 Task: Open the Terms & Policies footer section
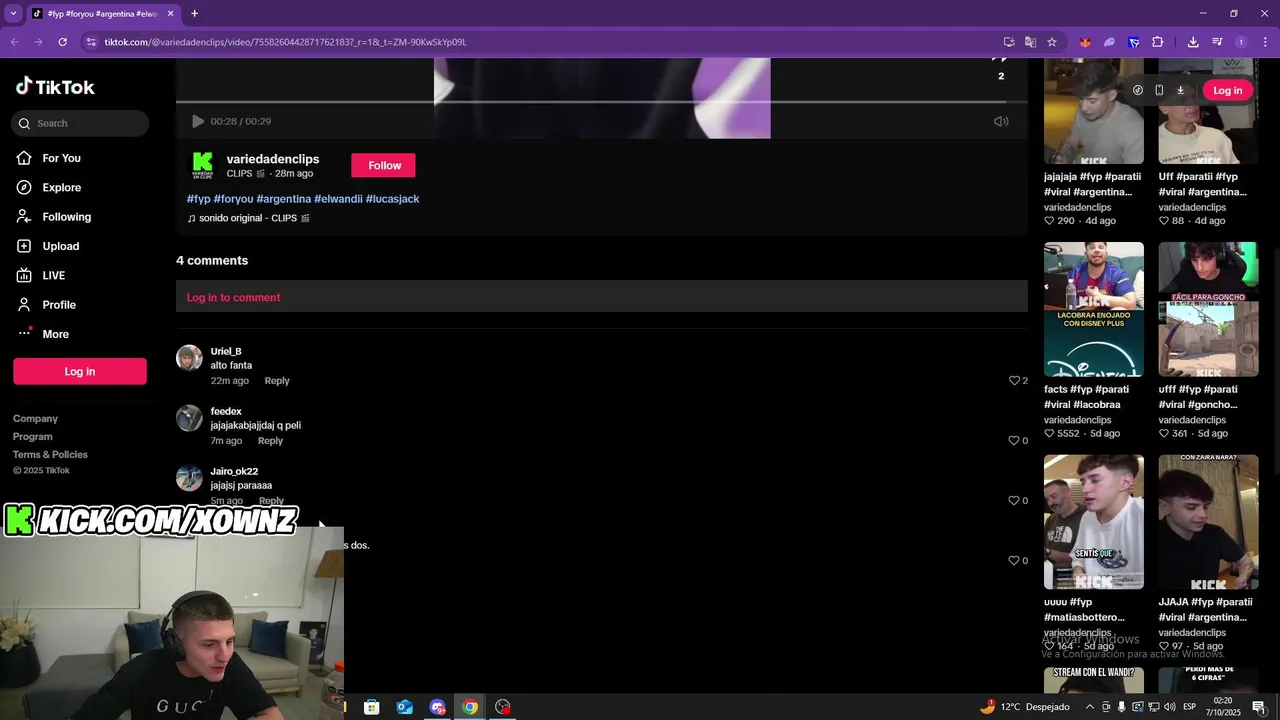[x=50, y=455]
